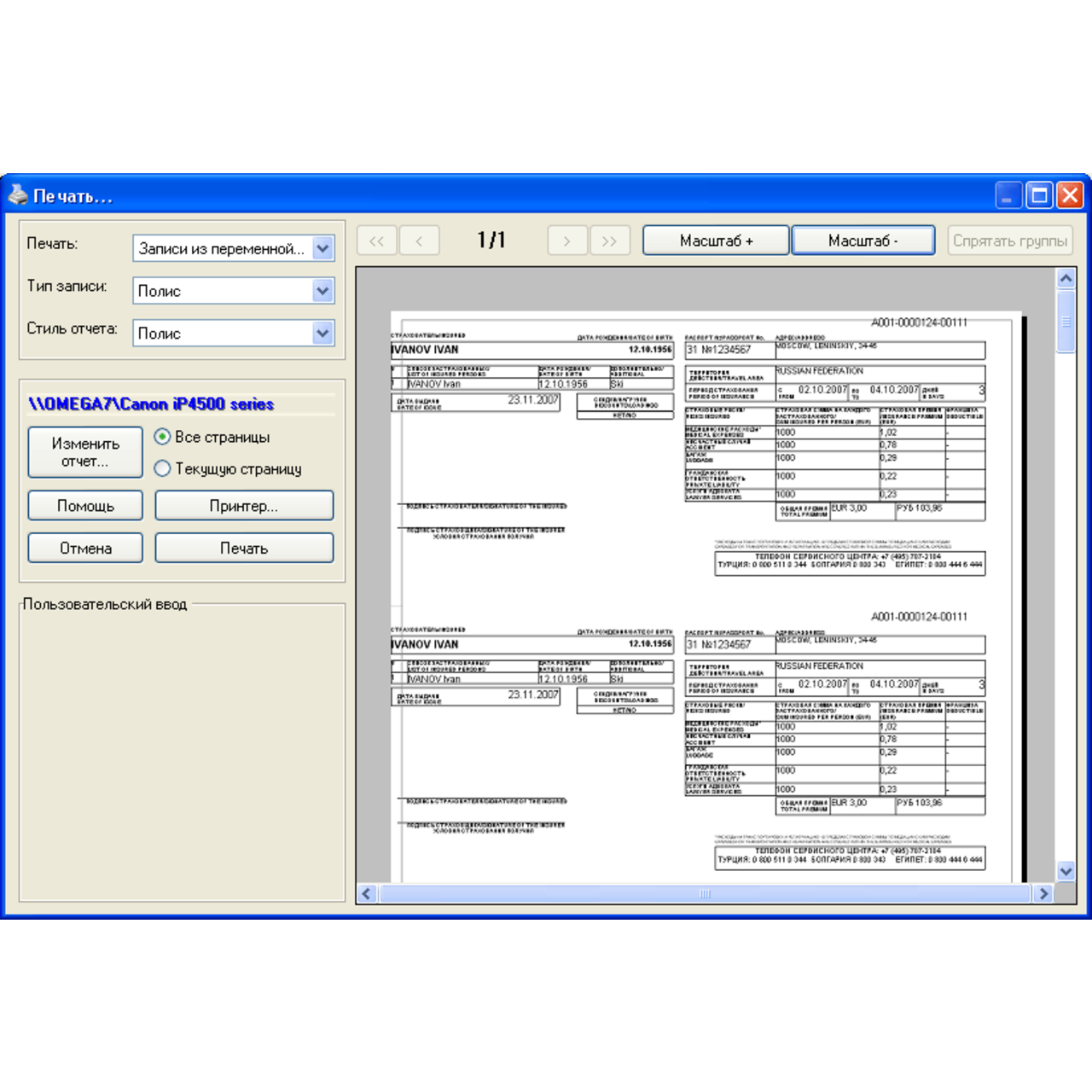Navigate to the first page with the «<<» icon

(376, 240)
